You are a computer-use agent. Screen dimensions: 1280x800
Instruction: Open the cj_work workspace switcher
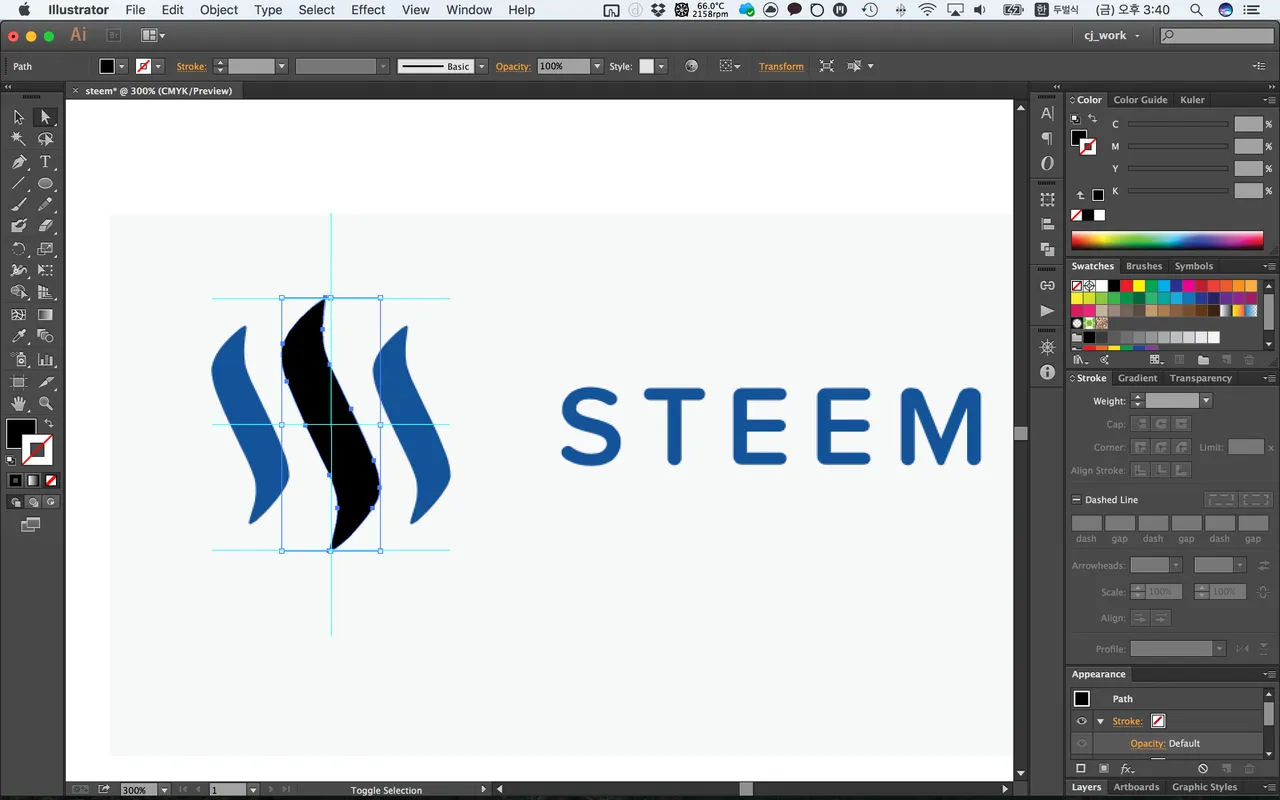[x=1112, y=35]
